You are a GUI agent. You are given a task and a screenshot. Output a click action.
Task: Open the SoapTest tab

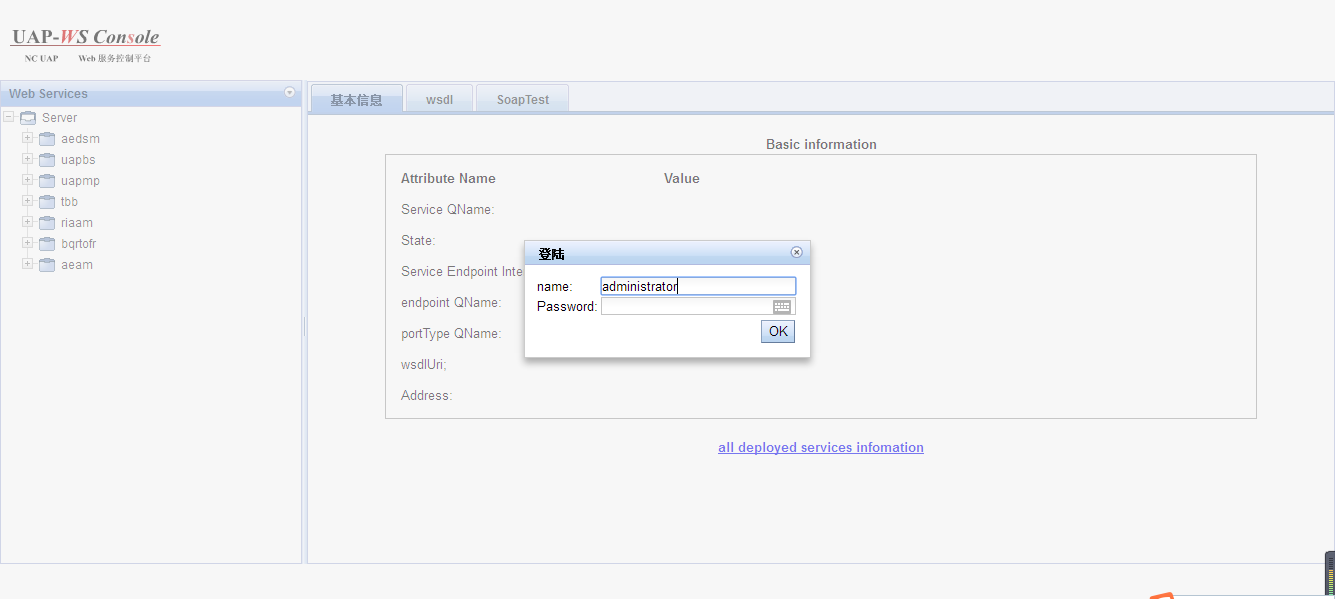(523, 99)
